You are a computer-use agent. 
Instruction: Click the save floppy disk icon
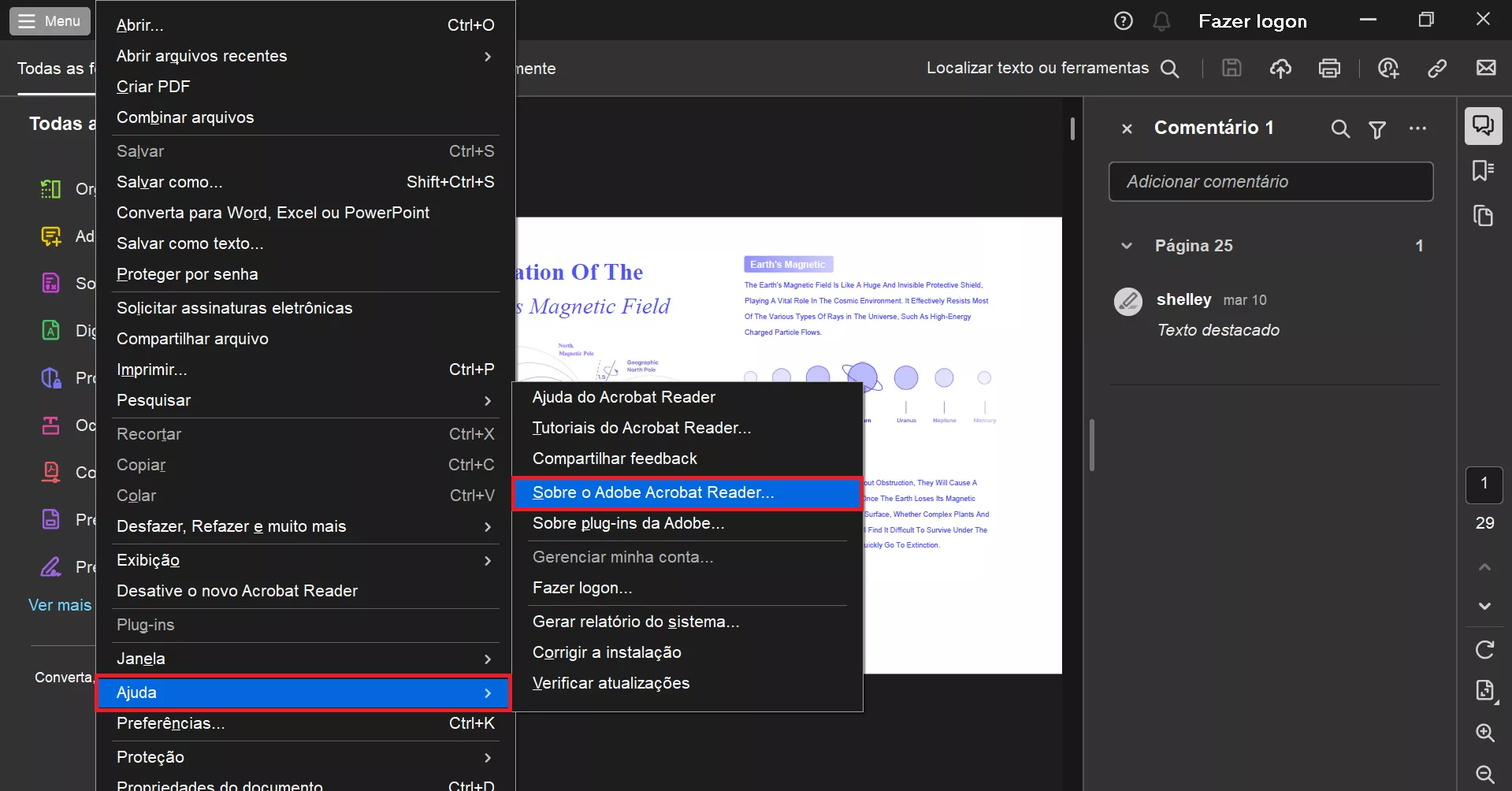(1232, 69)
